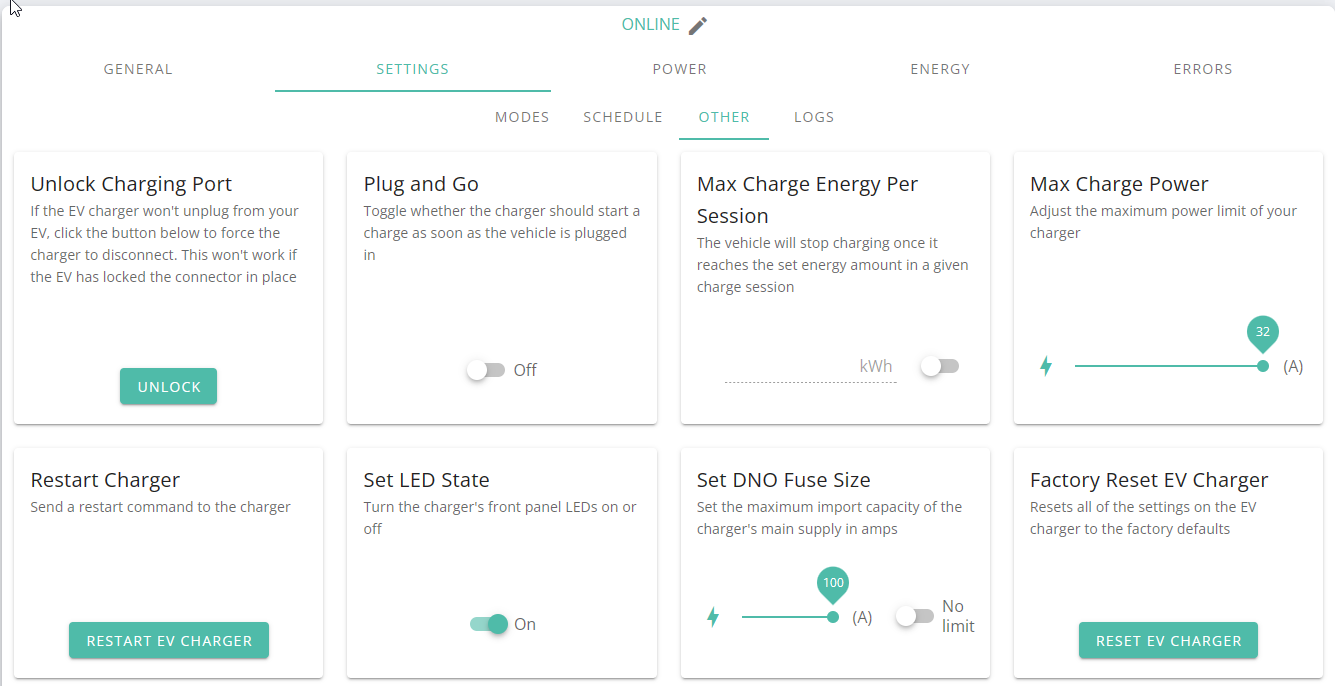
Task: Click the RESTART EV CHARGER button
Action: [169, 640]
